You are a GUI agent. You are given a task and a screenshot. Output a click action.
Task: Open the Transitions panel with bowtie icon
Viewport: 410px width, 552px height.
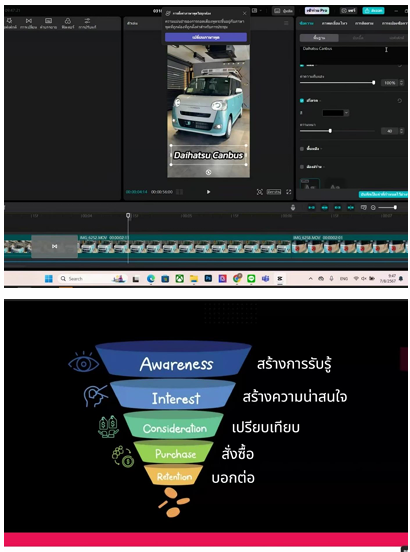pos(29,23)
